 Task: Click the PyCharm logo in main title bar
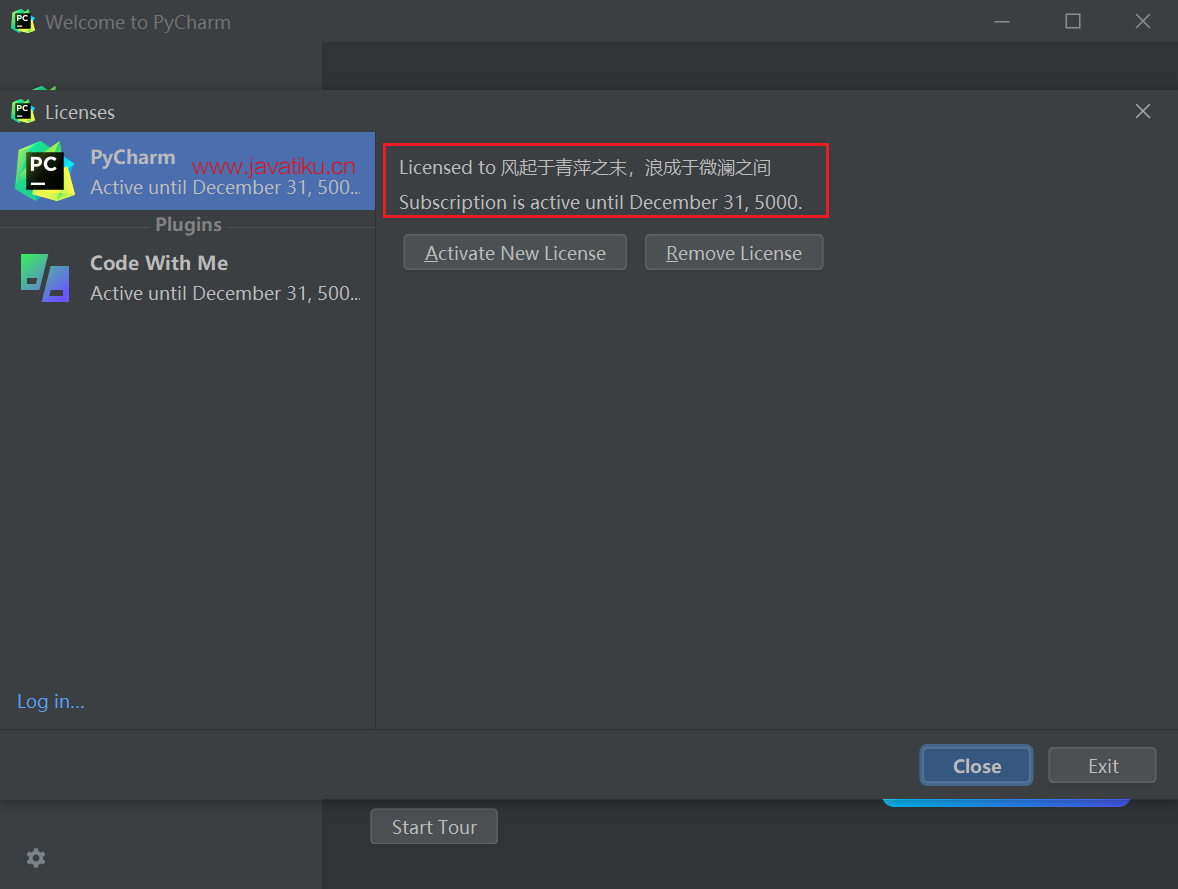[22, 21]
